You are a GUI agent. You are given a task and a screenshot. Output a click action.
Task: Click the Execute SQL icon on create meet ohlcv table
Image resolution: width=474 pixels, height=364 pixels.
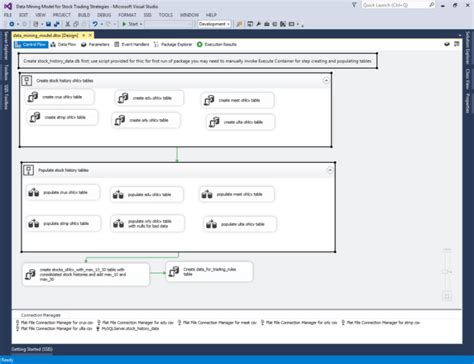(x=209, y=100)
